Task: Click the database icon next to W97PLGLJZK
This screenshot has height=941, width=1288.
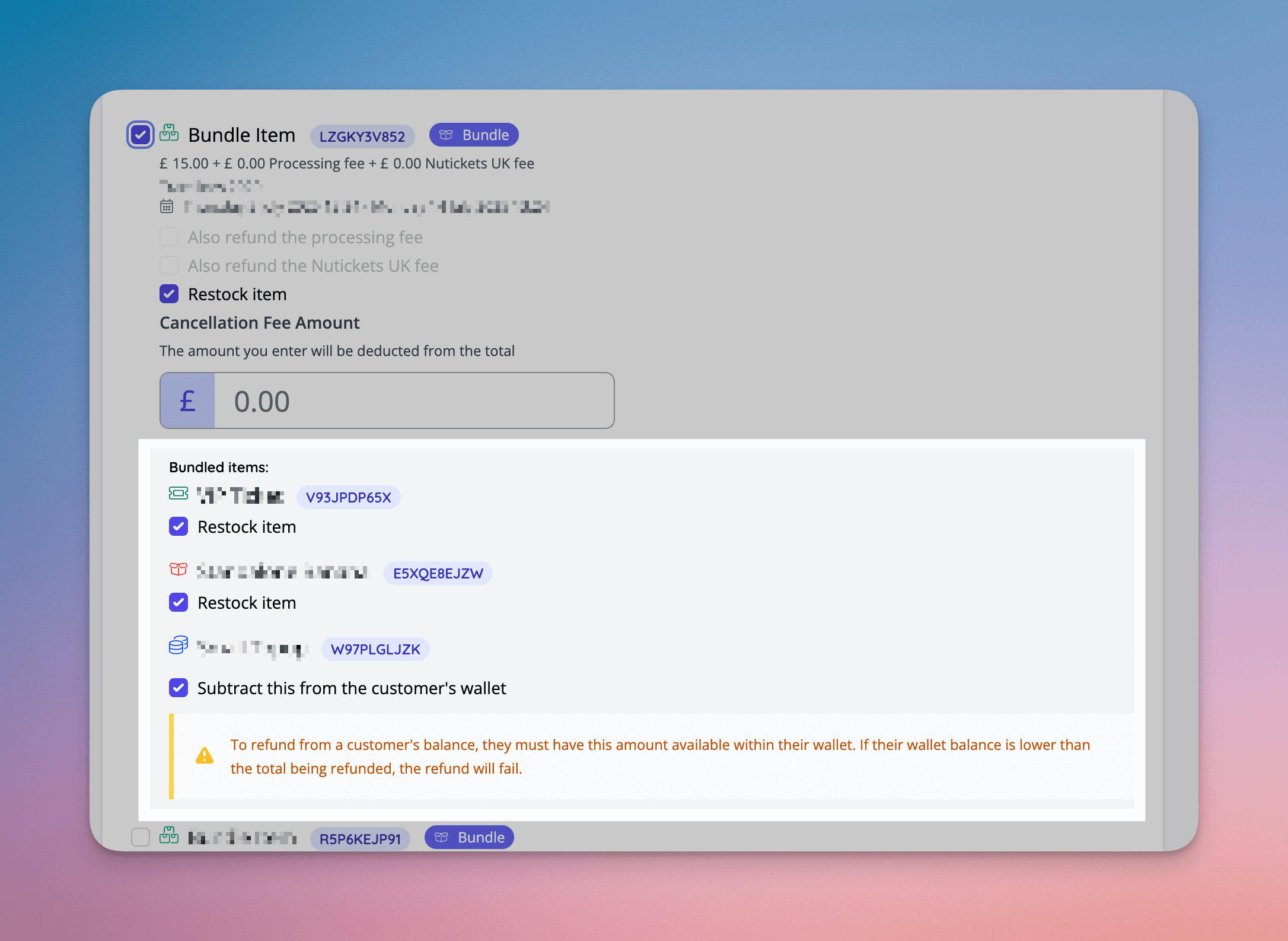Action: click(x=177, y=646)
